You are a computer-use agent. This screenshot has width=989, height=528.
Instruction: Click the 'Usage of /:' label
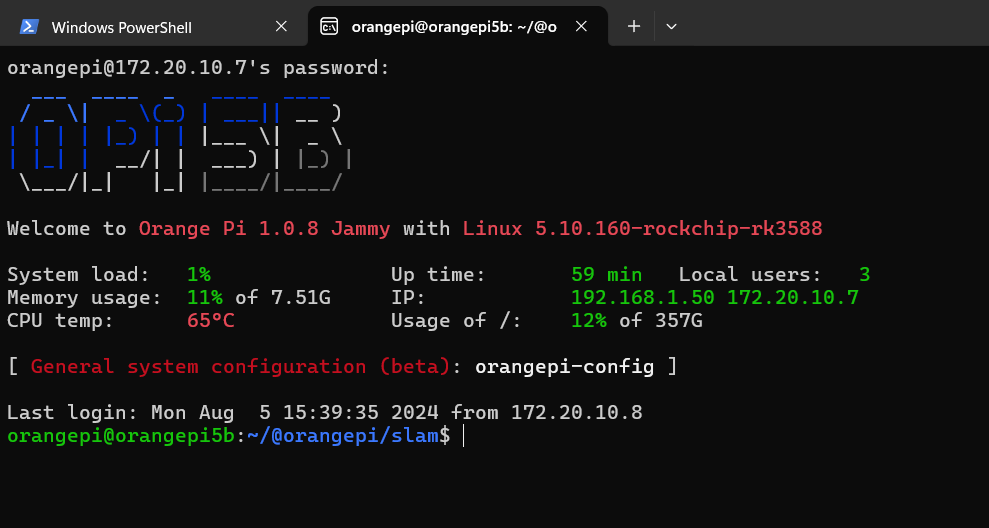(457, 320)
